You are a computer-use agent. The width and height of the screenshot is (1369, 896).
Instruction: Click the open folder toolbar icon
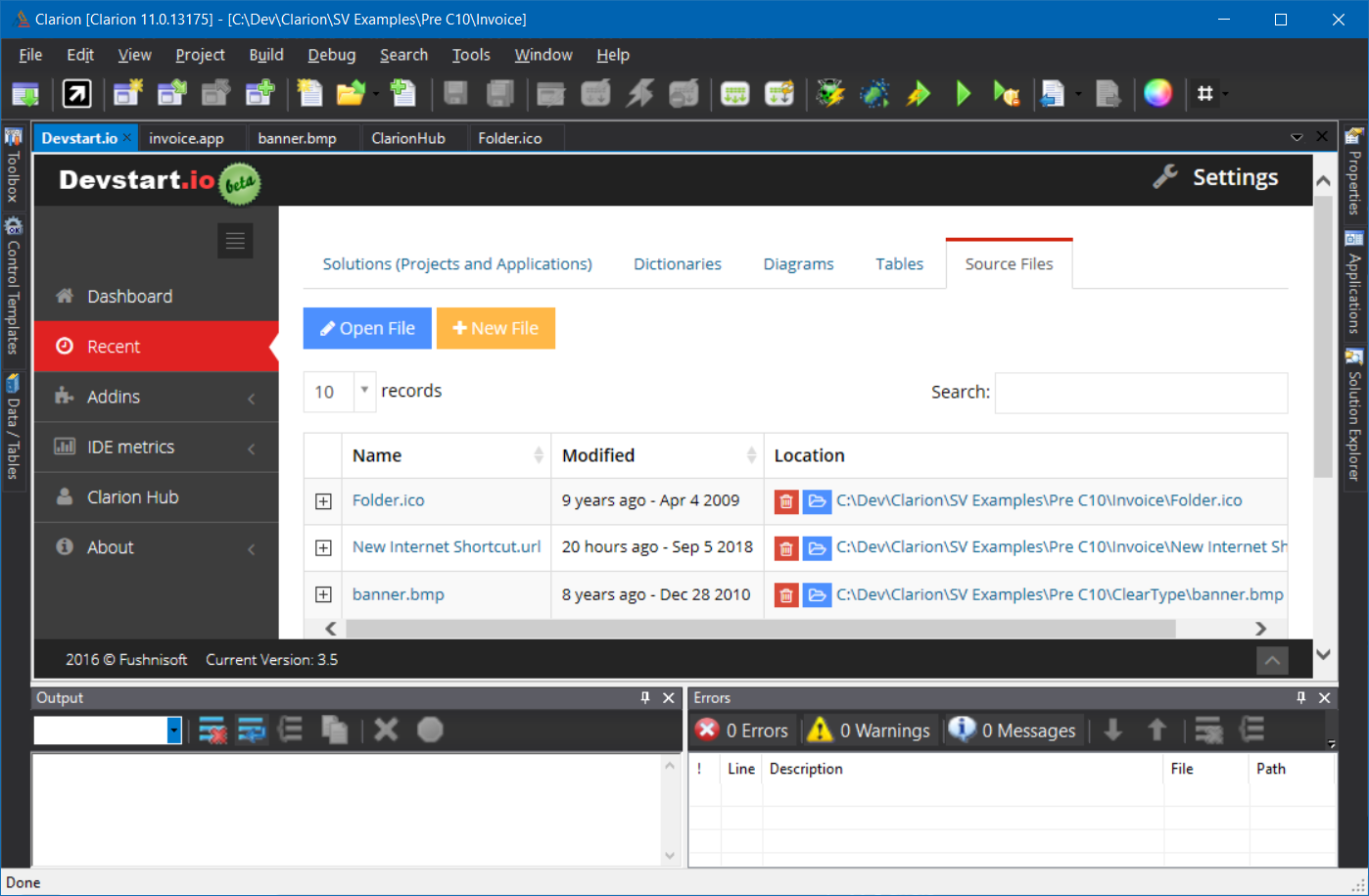tap(350, 94)
